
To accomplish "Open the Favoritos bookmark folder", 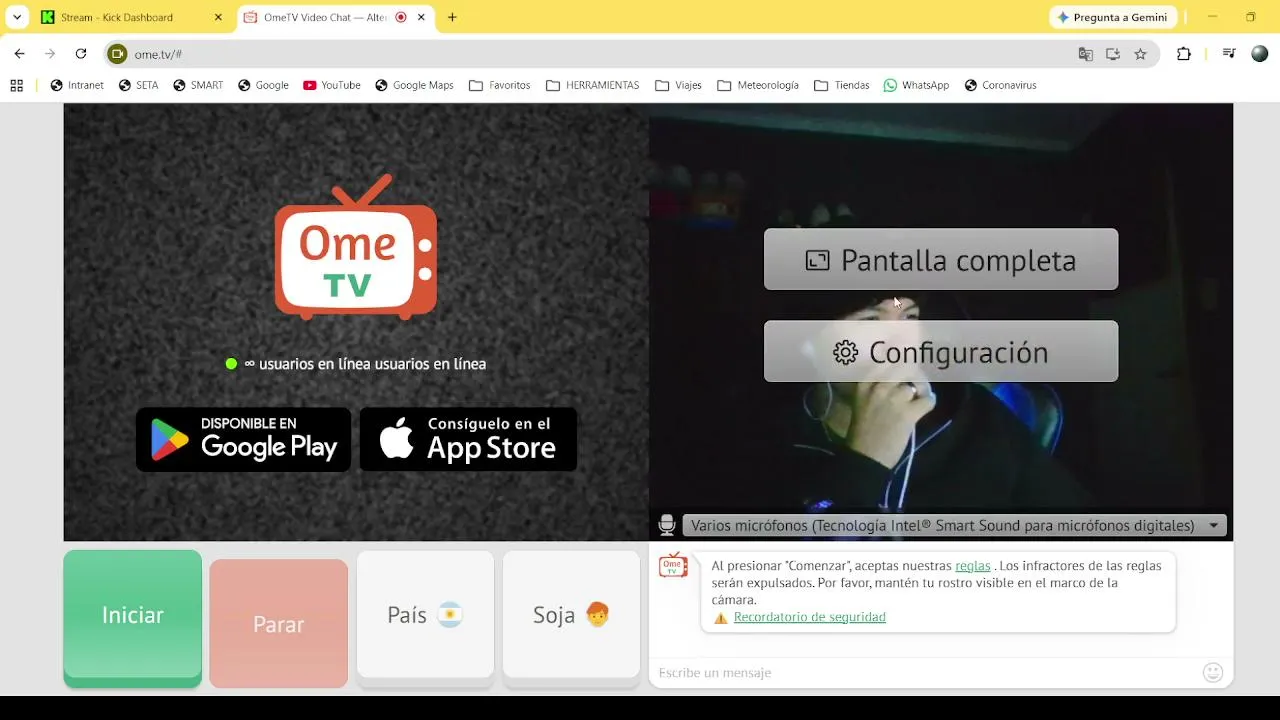I will tap(499, 85).
